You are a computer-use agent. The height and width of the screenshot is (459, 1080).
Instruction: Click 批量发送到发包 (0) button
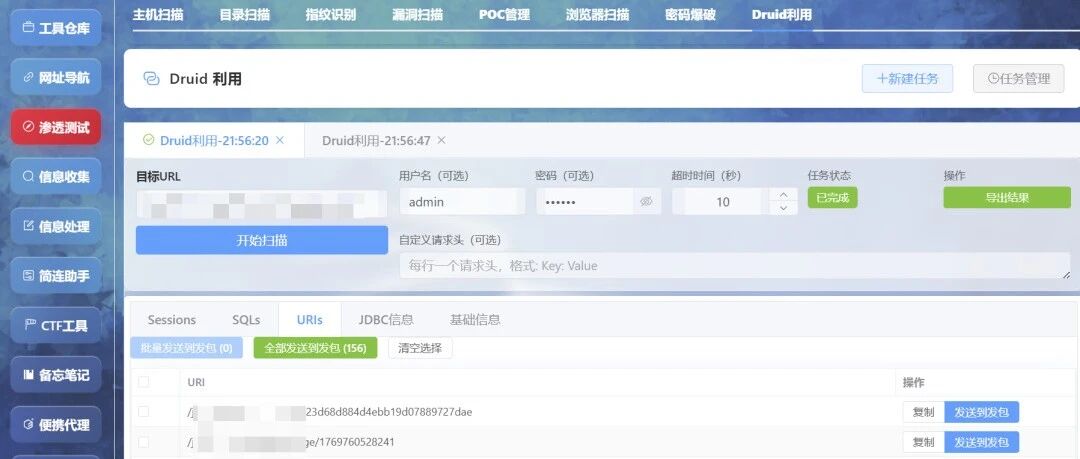[186, 348]
